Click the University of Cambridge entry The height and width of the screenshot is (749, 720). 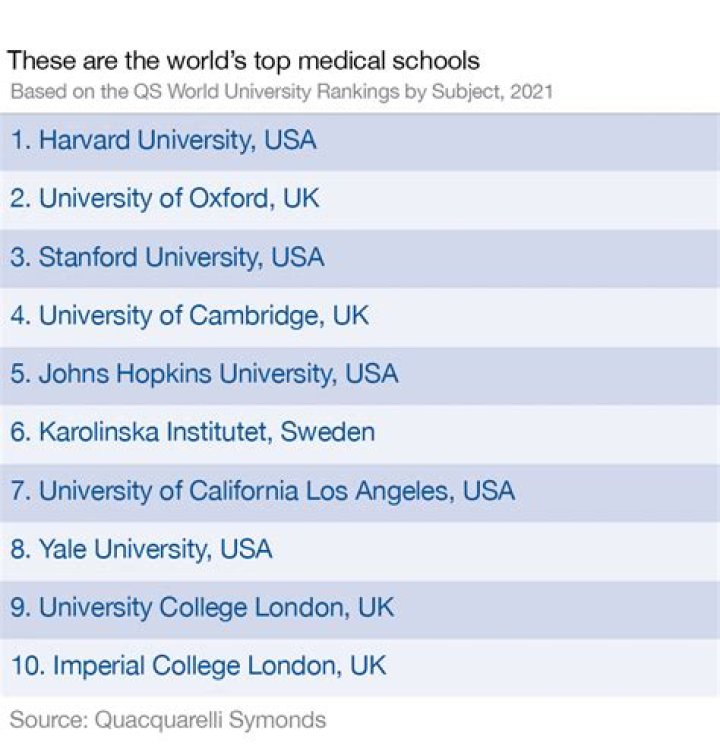pos(189,316)
